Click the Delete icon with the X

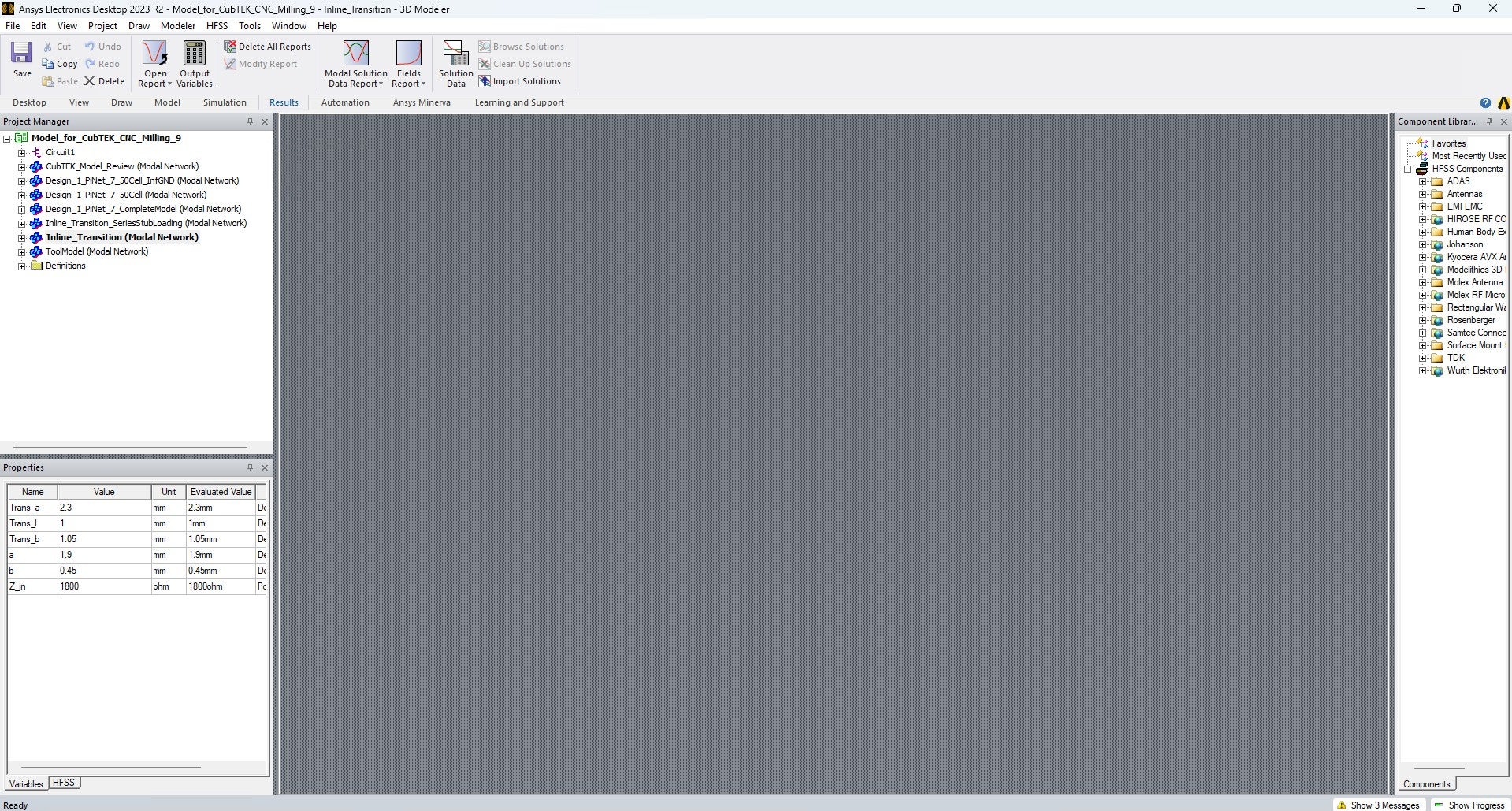(x=90, y=81)
